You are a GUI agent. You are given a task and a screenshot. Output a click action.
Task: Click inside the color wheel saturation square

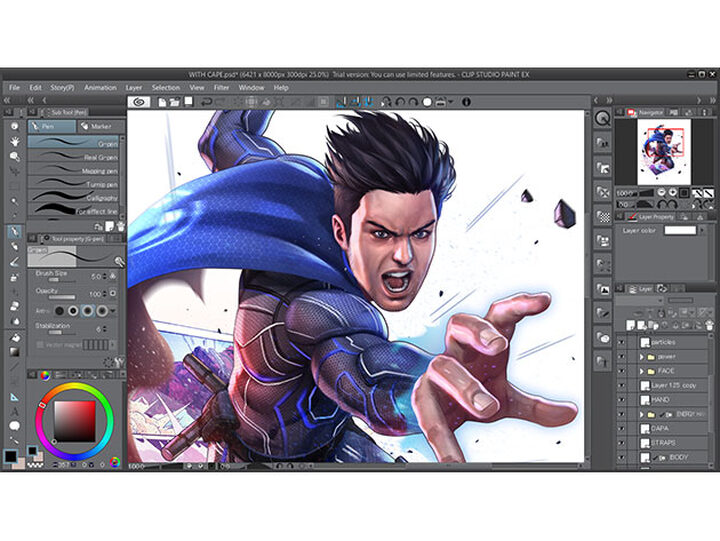pyautogui.click(x=75, y=421)
